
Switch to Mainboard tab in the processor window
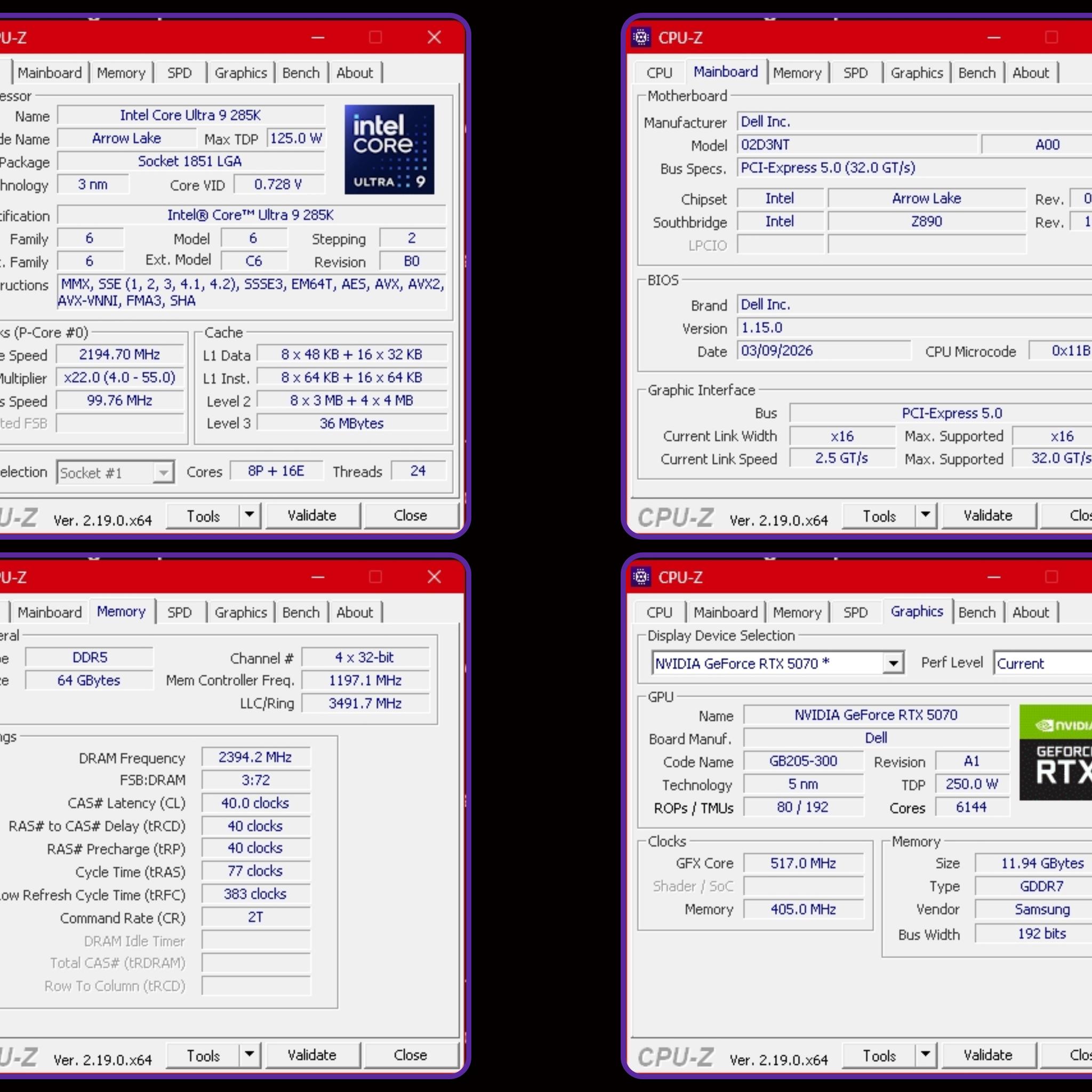tap(50, 73)
